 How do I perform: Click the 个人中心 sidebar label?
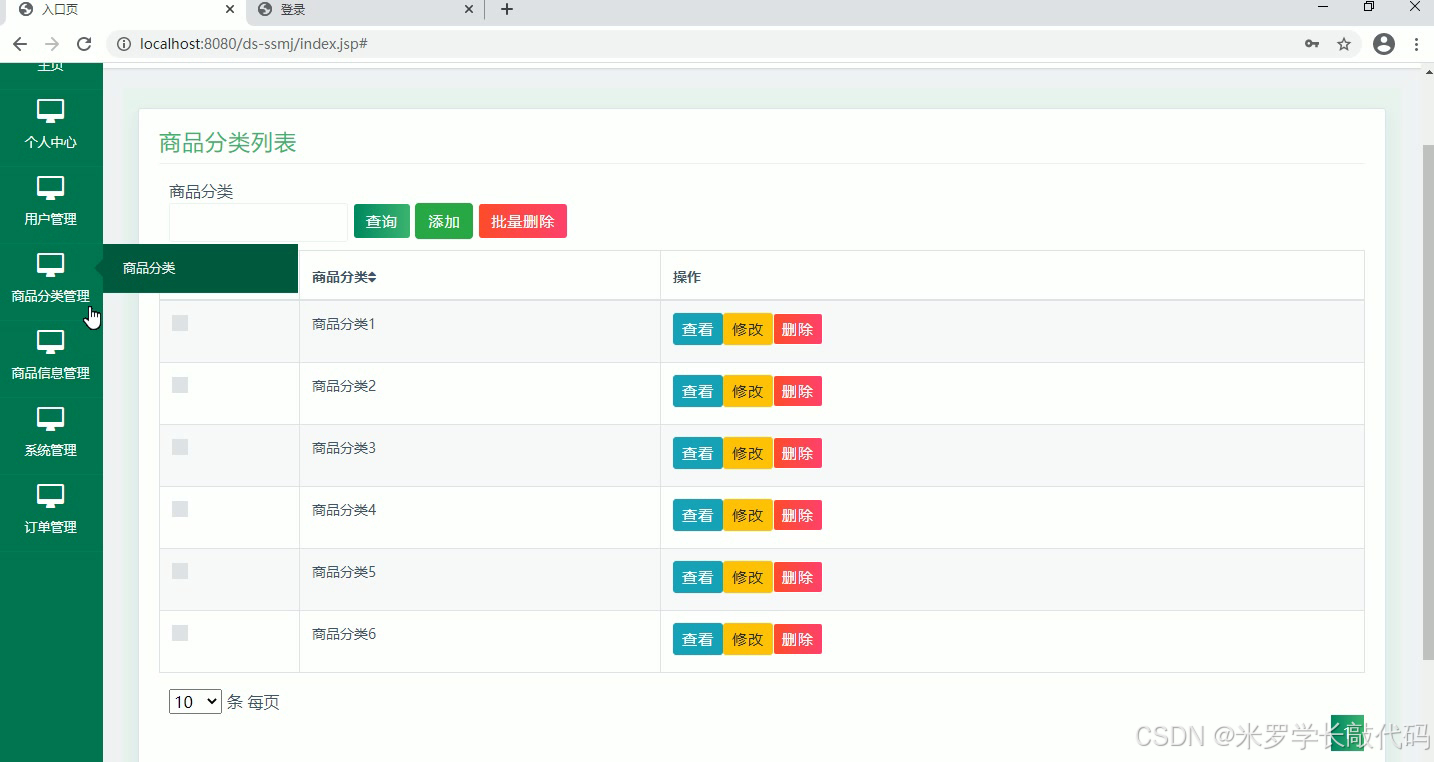click(50, 142)
